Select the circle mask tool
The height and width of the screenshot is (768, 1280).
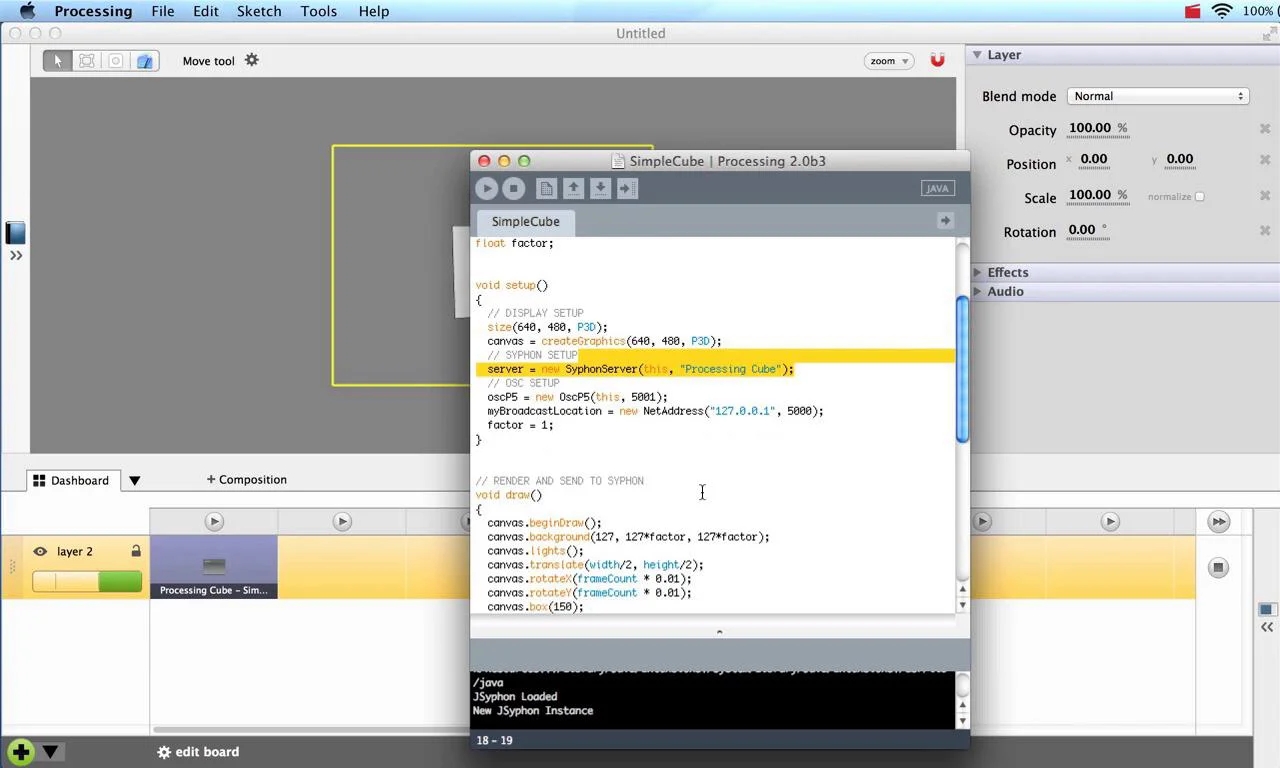coord(116,61)
